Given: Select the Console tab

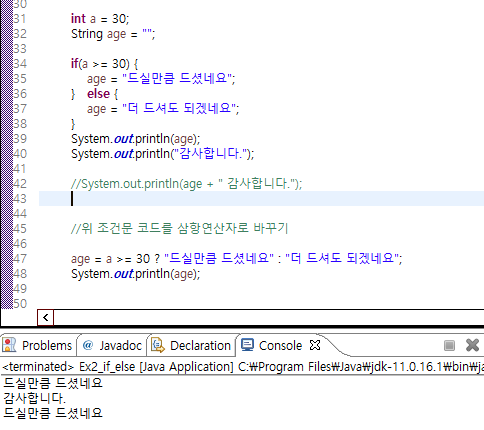Looking at the screenshot, I should [280, 345].
